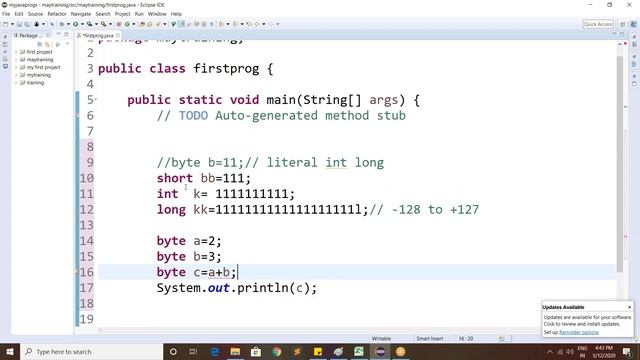Click the New file toolbar icon
This screenshot has width=640, height=360.
click(x=5, y=24)
